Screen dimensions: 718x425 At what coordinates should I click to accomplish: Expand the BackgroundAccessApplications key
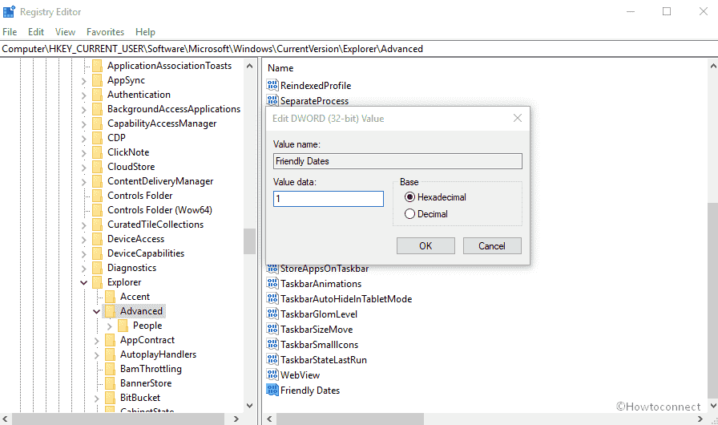click(x=83, y=110)
